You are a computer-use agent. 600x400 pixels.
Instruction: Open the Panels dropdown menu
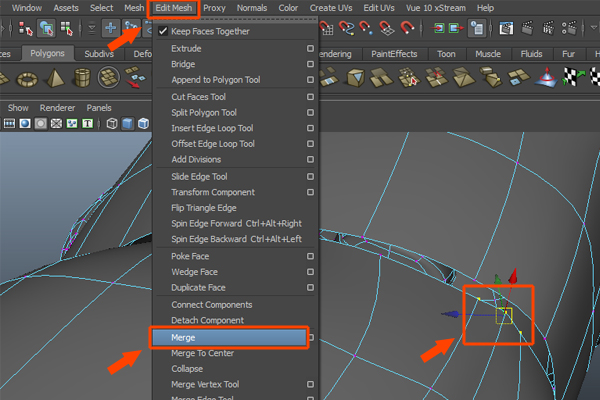click(x=99, y=107)
